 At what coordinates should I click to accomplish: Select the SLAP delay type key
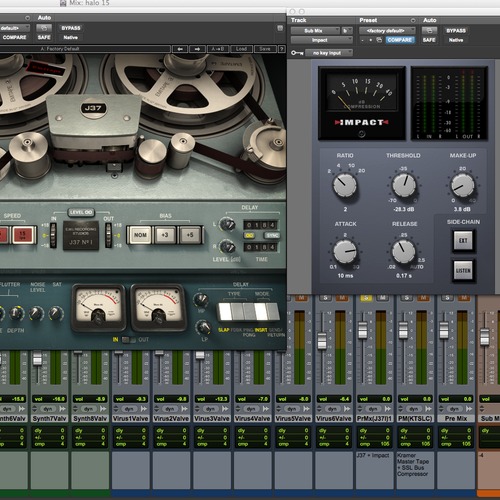(x=225, y=312)
